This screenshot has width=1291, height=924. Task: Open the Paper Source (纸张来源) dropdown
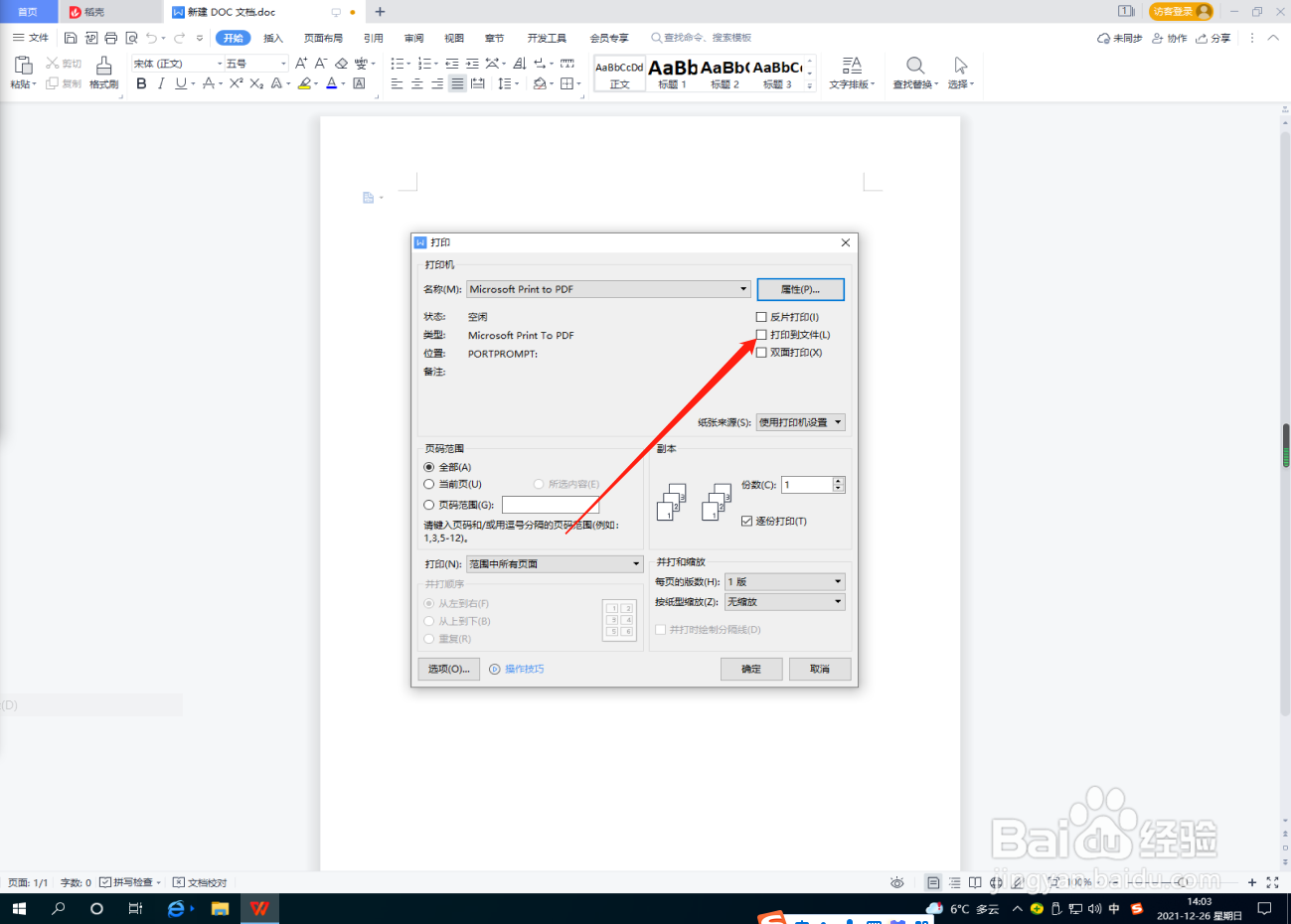tap(800, 422)
